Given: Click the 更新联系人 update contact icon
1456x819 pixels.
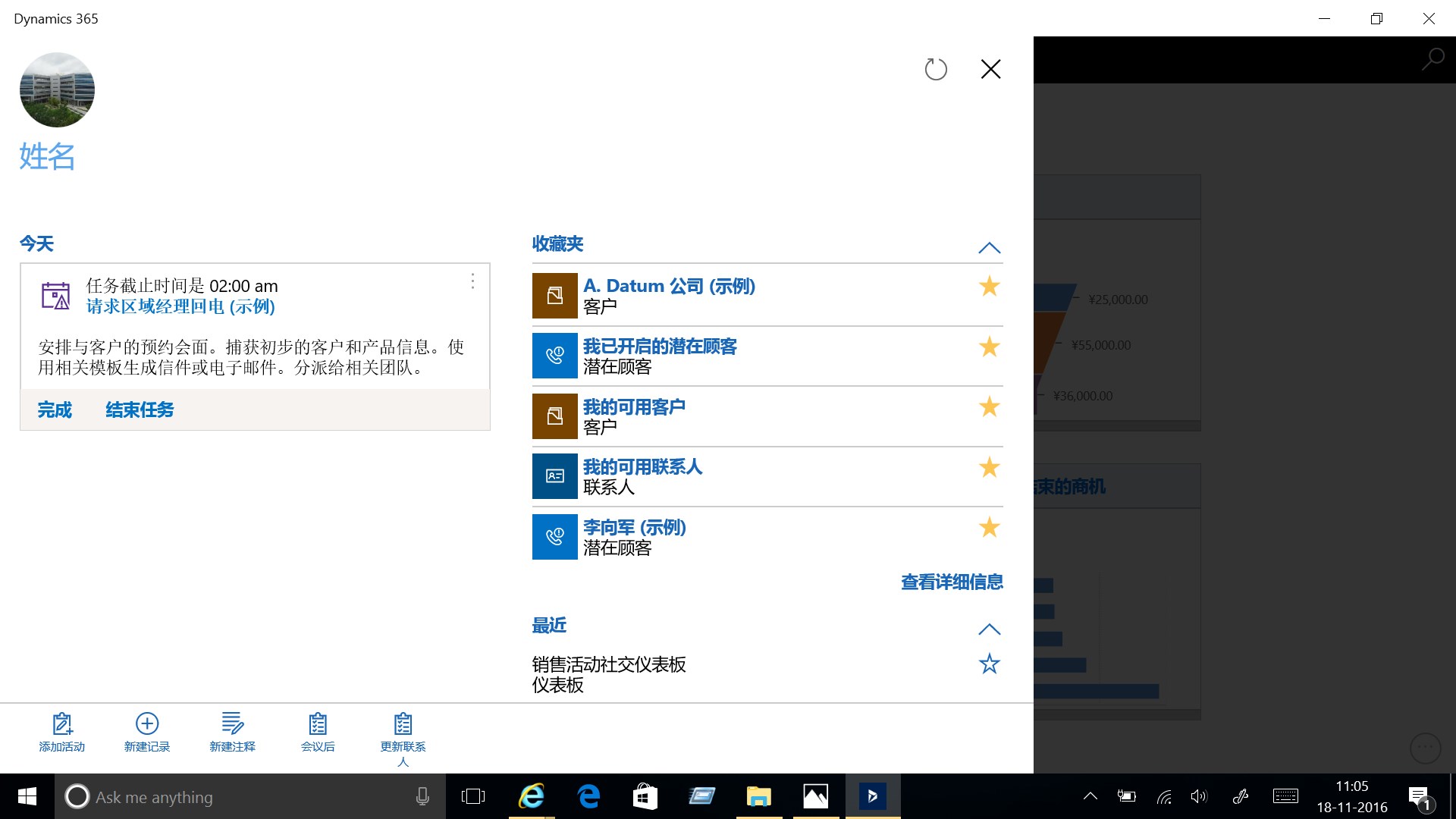Looking at the screenshot, I should pos(403,723).
